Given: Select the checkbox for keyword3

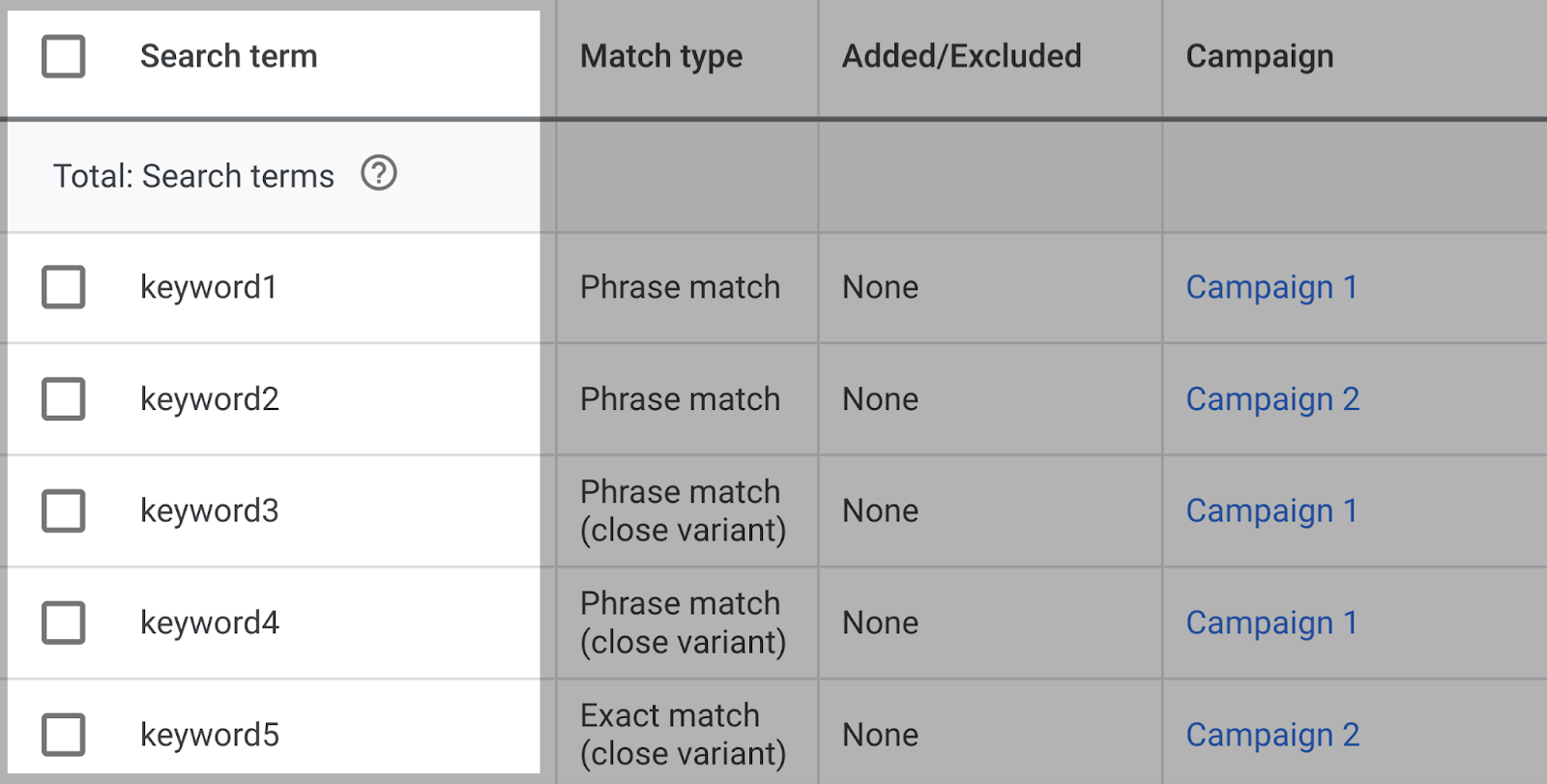Looking at the screenshot, I should tap(63, 511).
